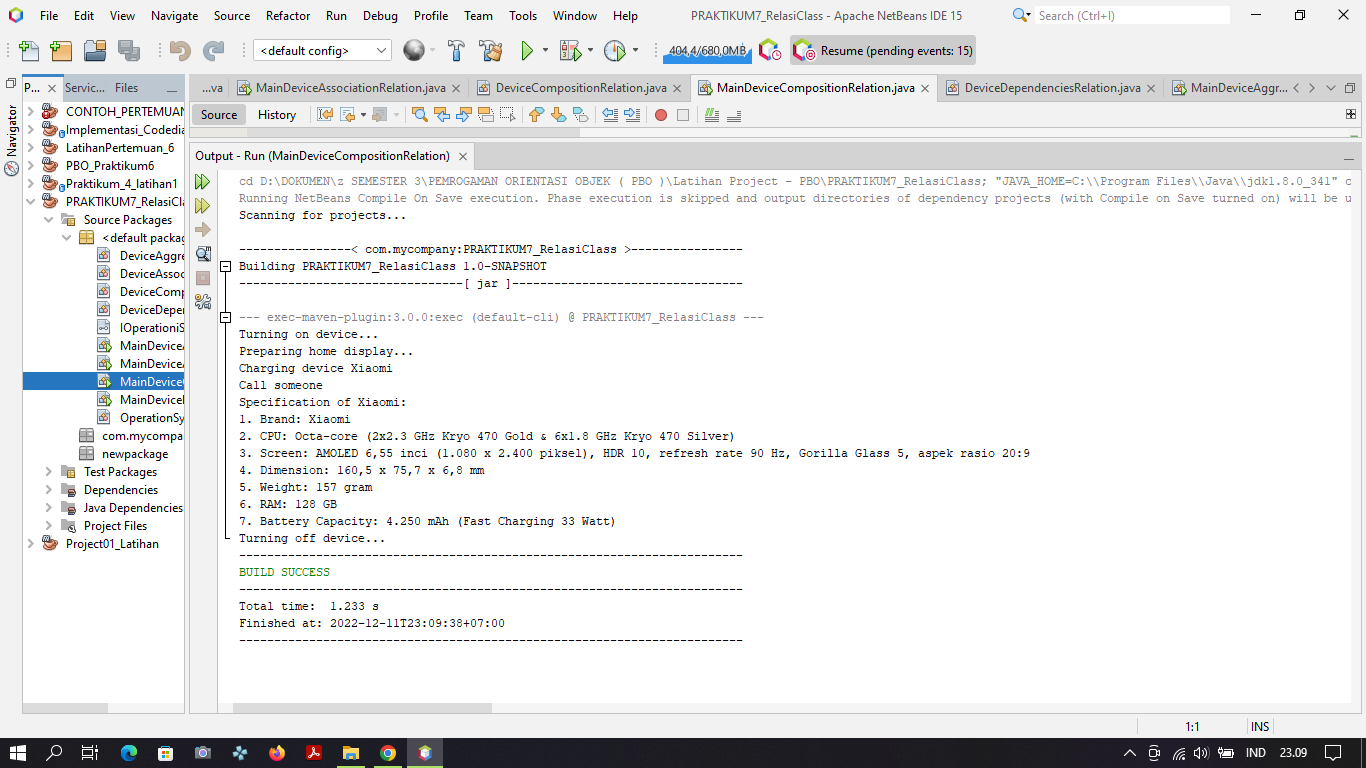
Task: Open the Refactor menu
Action: (x=288, y=16)
